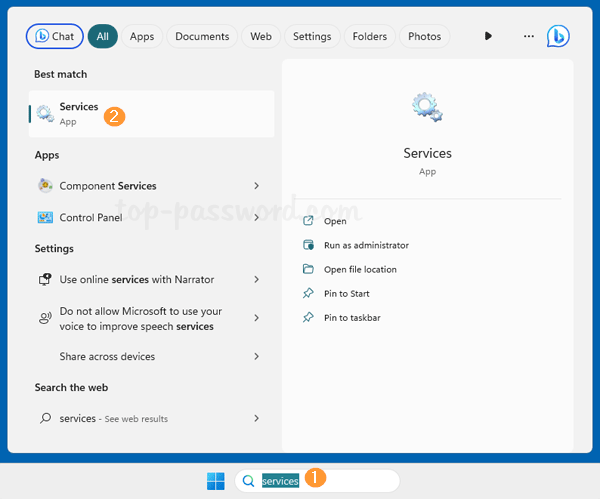Open the Settings filter tab
Image resolution: width=600 pixels, height=499 pixels.
(x=312, y=36)
